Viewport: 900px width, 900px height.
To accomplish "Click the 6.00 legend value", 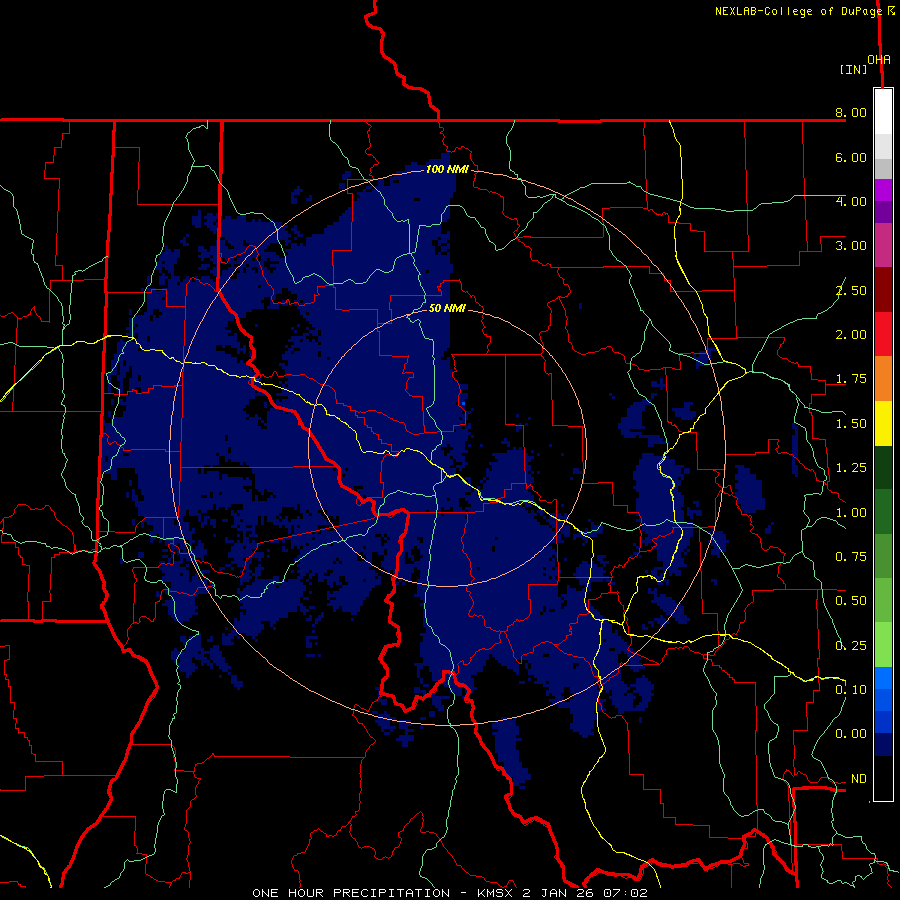I will (x=851, y=157).
